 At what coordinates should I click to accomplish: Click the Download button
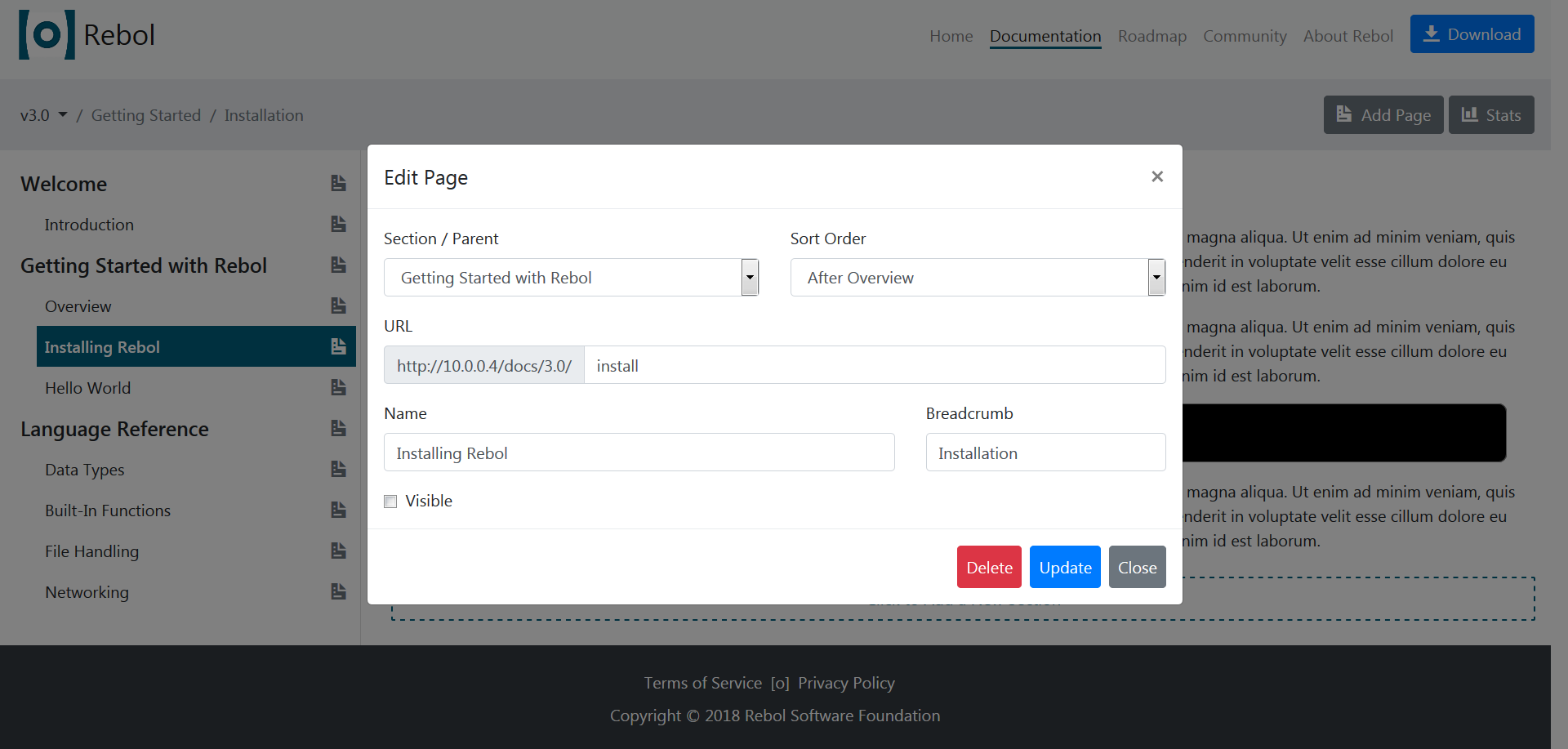1472,34
